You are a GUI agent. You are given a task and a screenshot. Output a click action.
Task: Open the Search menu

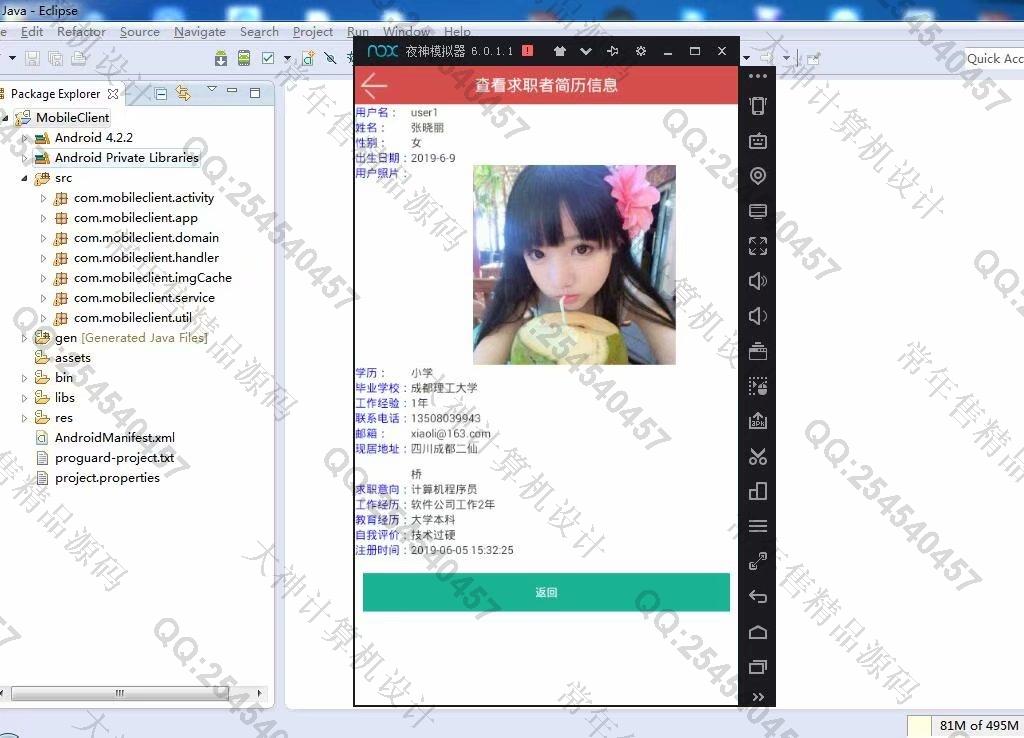(259, 31)
